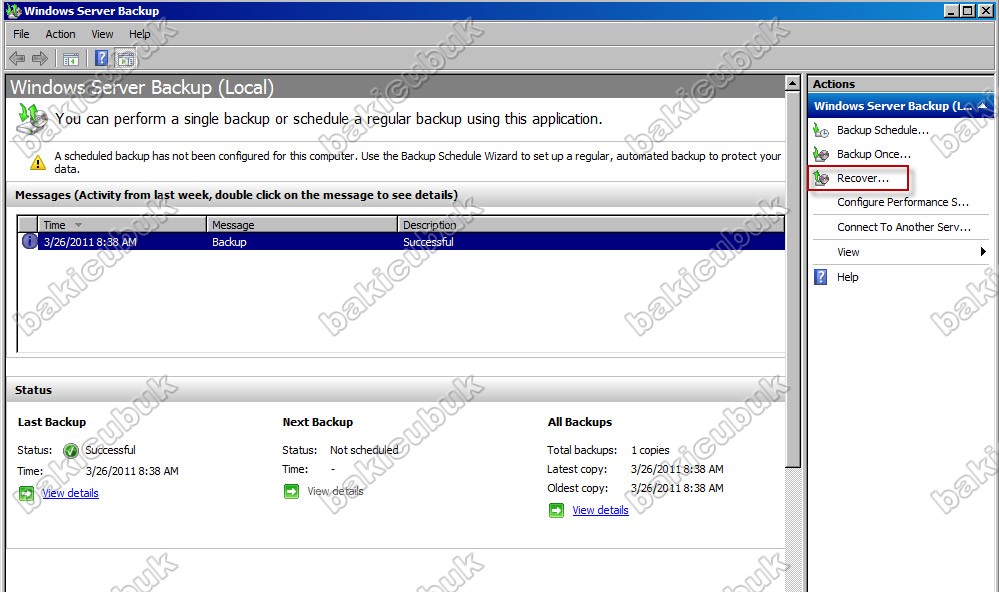Screen dimensions: 999x592
Task: Start Backup Once... action
Action: (x=873, y=154)
